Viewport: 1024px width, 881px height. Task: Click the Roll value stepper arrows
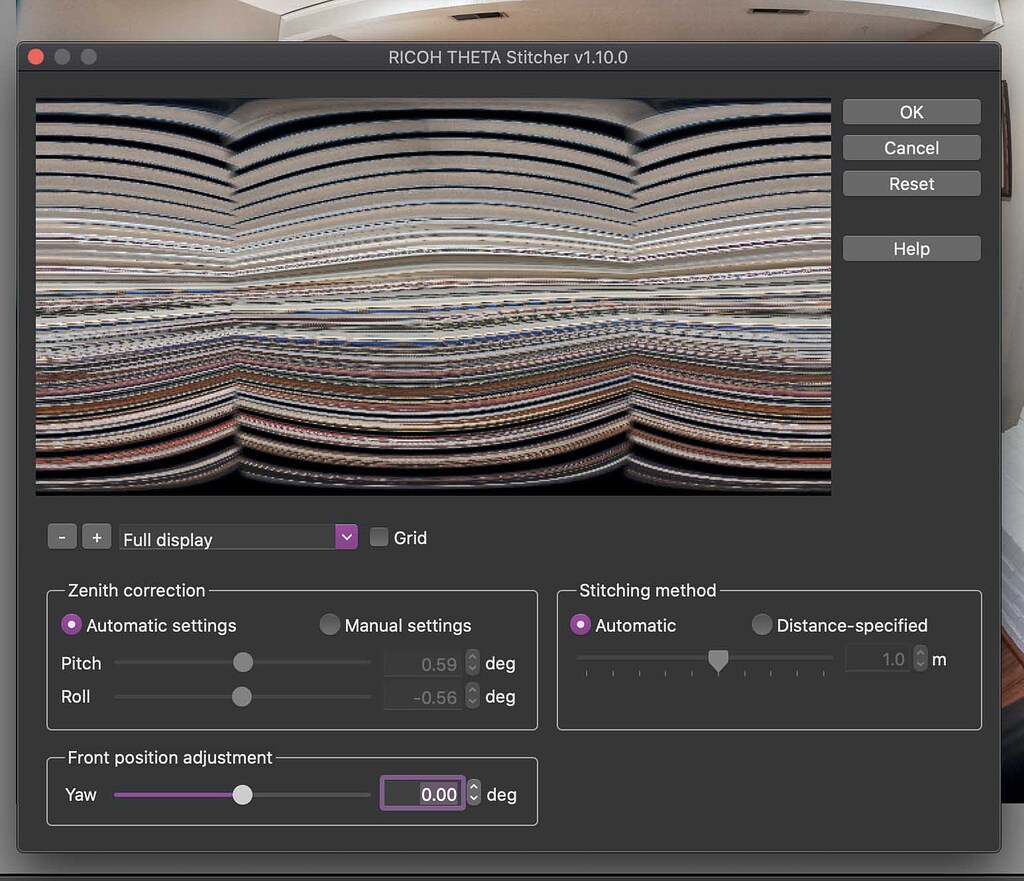click(473, 696)
